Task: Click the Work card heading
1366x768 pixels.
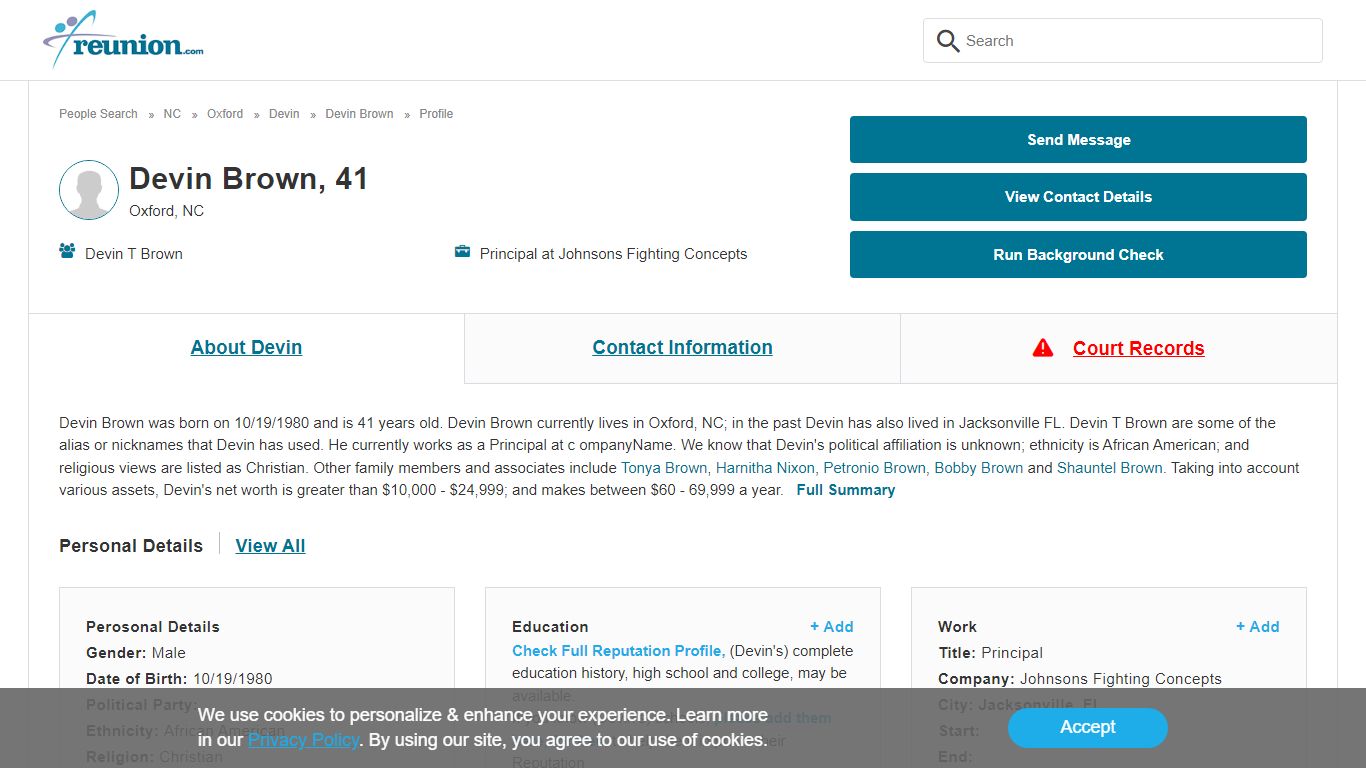Action: tap(957, 627)
